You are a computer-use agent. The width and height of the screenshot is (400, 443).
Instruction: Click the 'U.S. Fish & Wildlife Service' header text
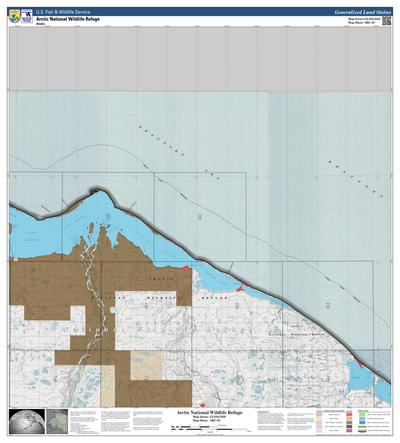pyautogui.click(x=63, y=12)
